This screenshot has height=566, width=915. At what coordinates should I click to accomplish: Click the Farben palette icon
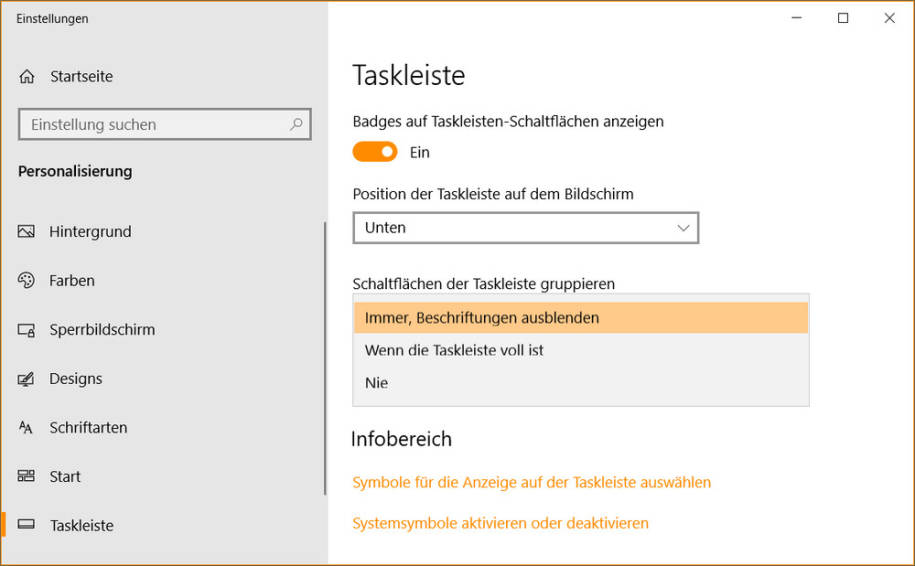point(27,281)
